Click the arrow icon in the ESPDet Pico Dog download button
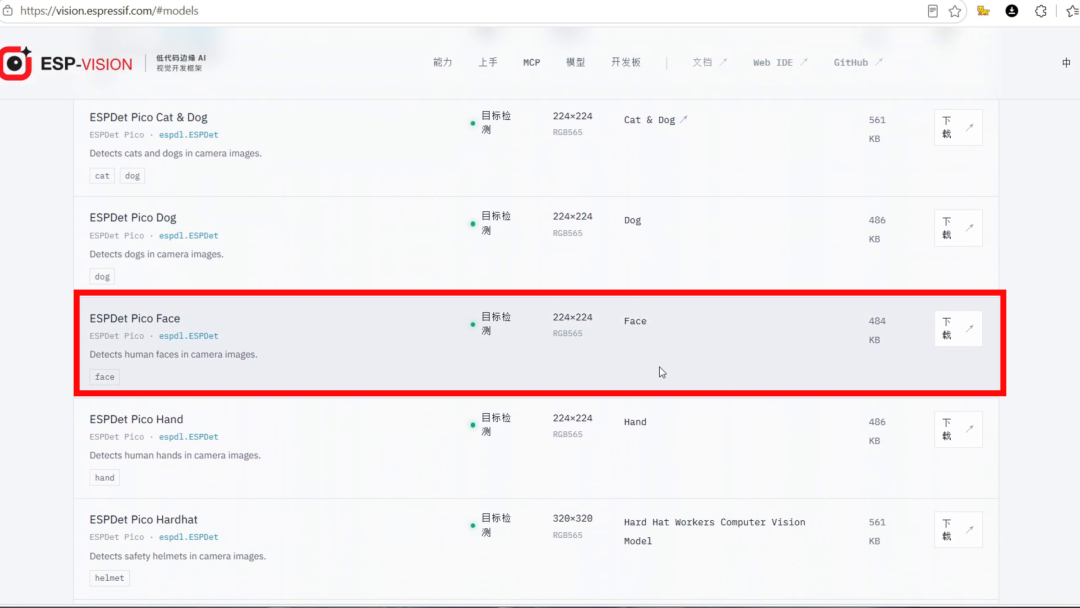Viewport: 1080px width, 608px height. tap(969, 228)
